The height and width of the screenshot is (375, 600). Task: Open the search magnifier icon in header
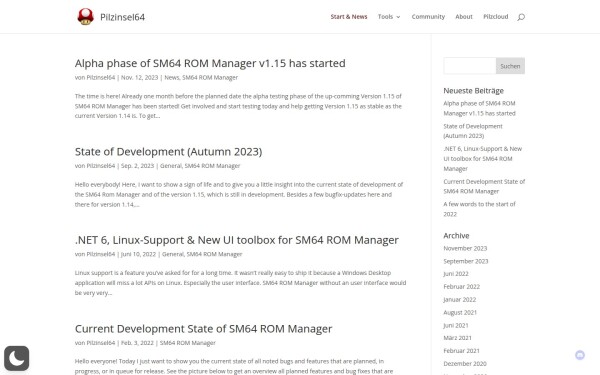521,17
